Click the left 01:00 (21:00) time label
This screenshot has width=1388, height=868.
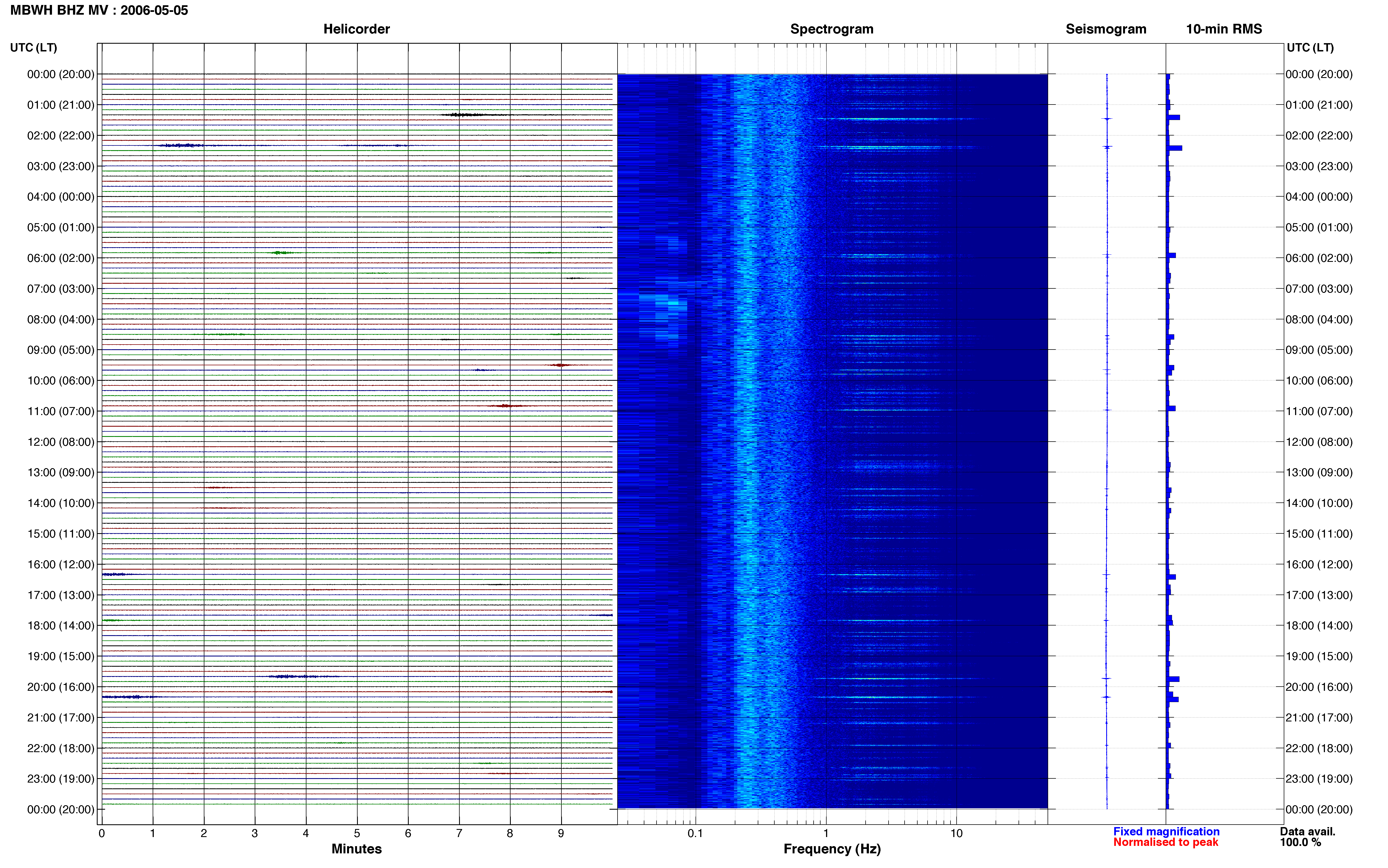[x=61, y=105]
